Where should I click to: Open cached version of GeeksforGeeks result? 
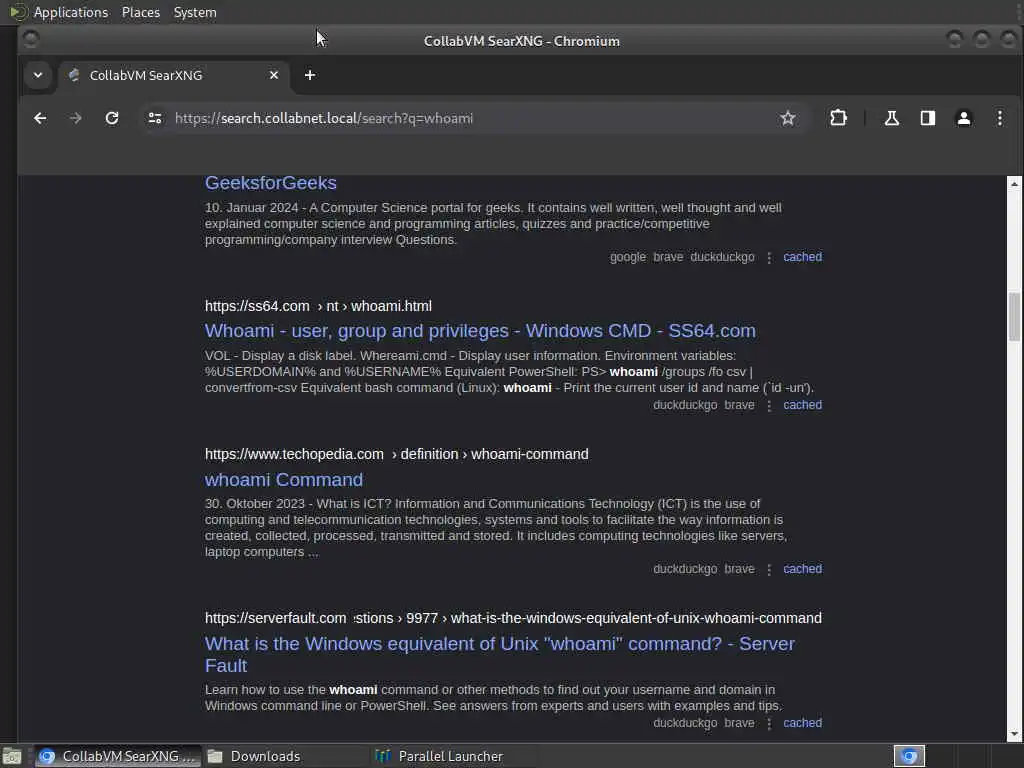802,257
